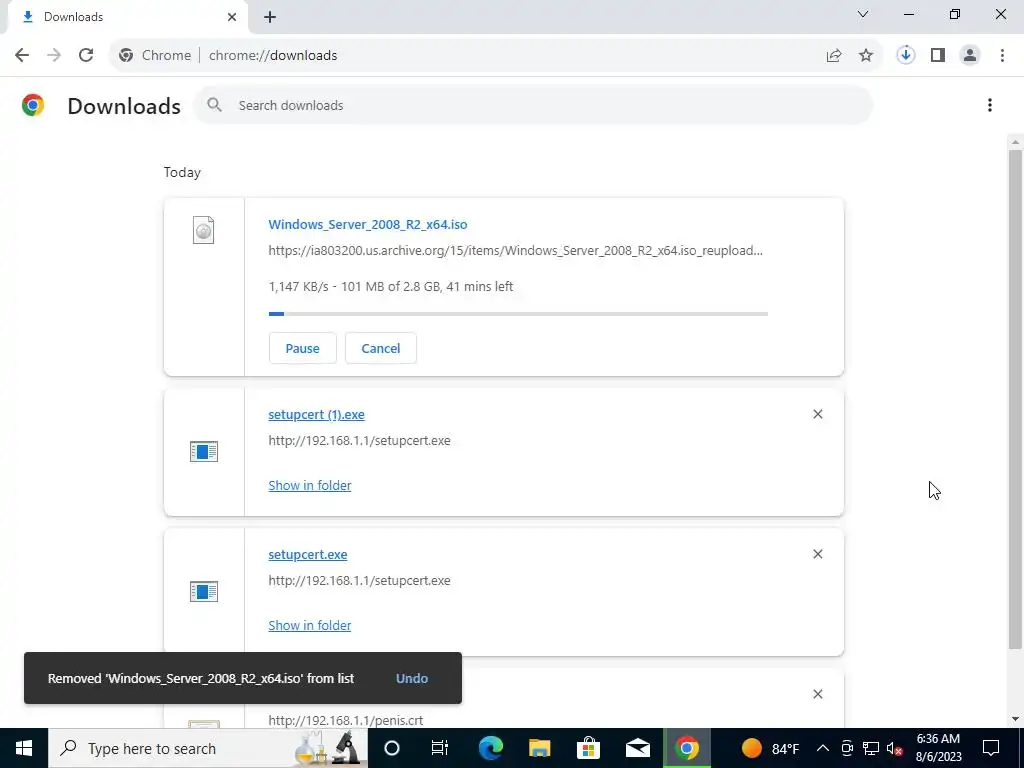This screenshot has height=768, width=1024.
Task: Click the Meet Now tray icon
Action: 847,748
